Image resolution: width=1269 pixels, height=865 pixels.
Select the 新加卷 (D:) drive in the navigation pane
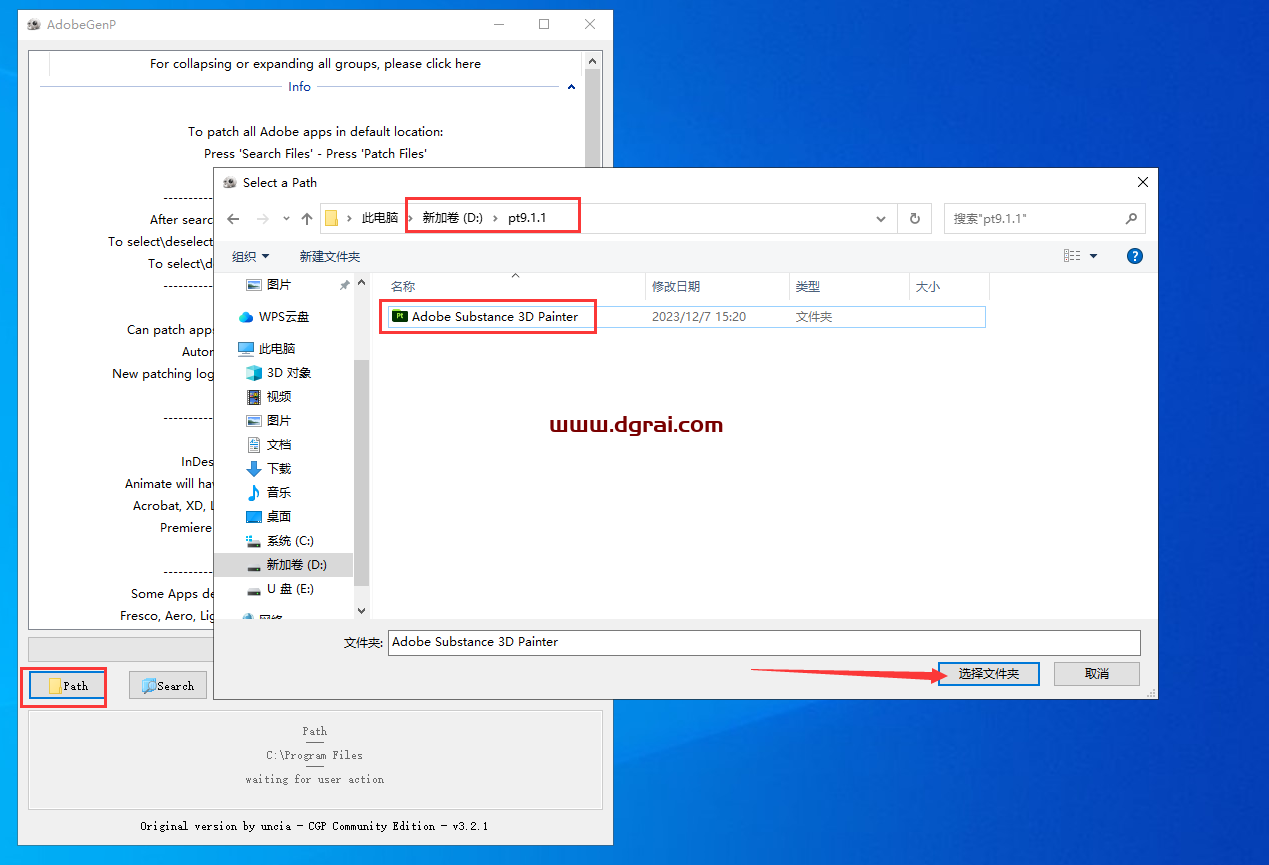click(296, 565)
